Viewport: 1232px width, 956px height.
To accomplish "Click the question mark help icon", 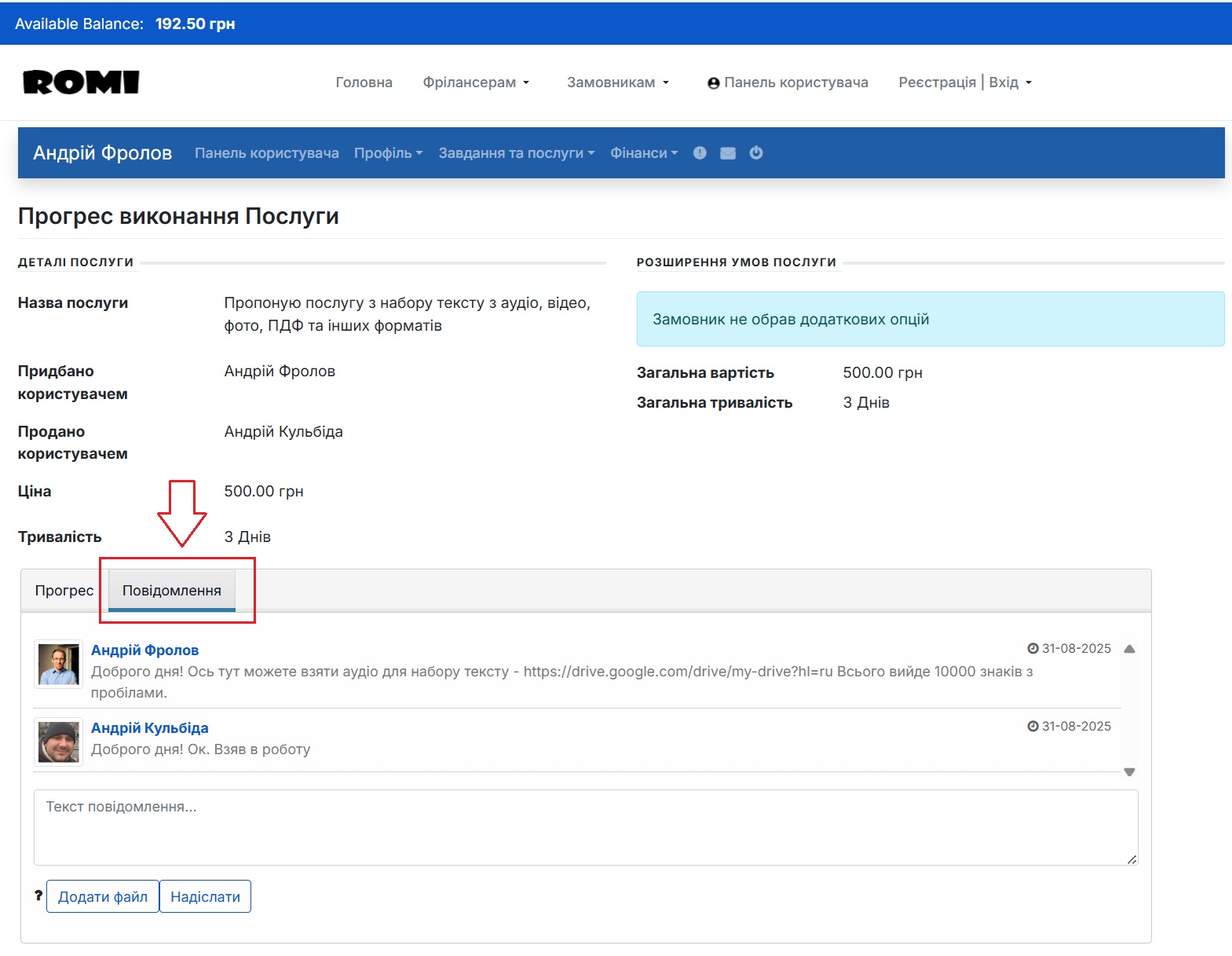I will (x=38, y=896).
